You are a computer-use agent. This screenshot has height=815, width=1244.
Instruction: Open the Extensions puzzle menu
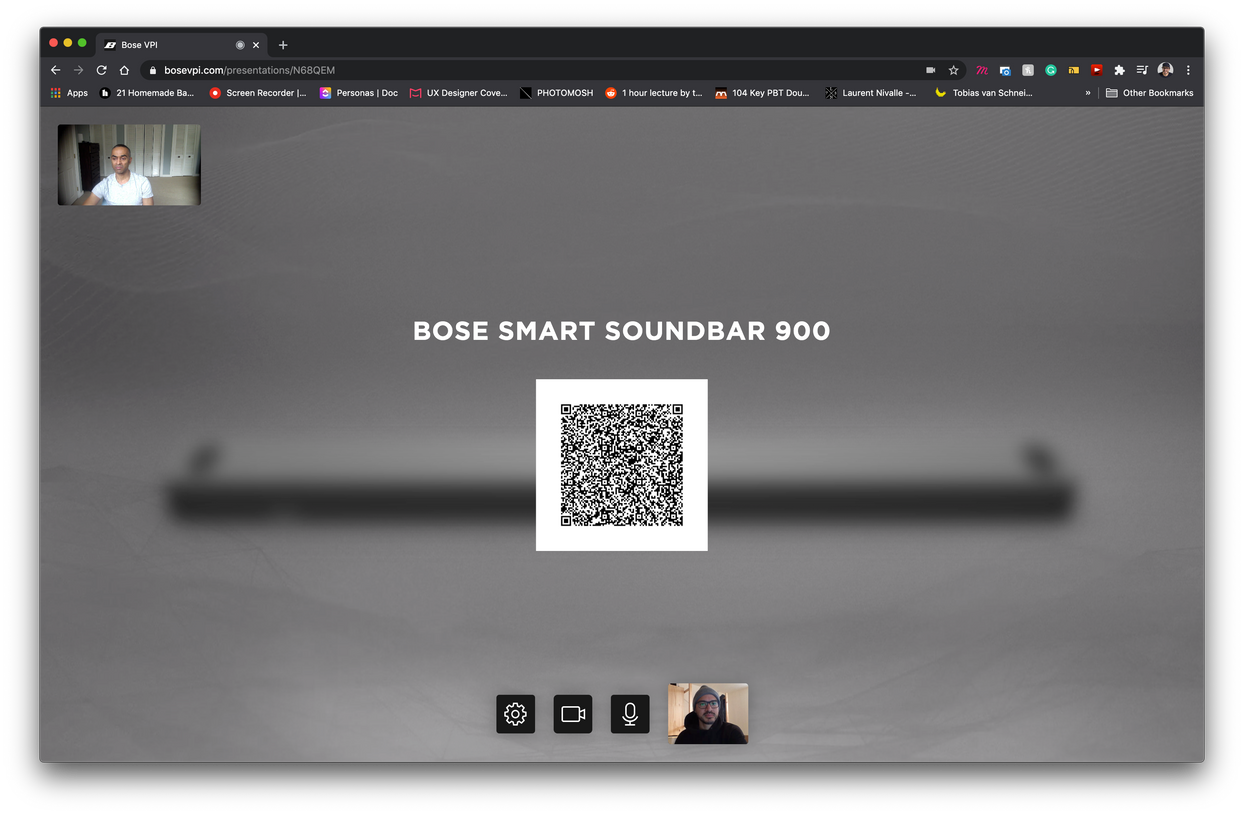pos(1120,70)
